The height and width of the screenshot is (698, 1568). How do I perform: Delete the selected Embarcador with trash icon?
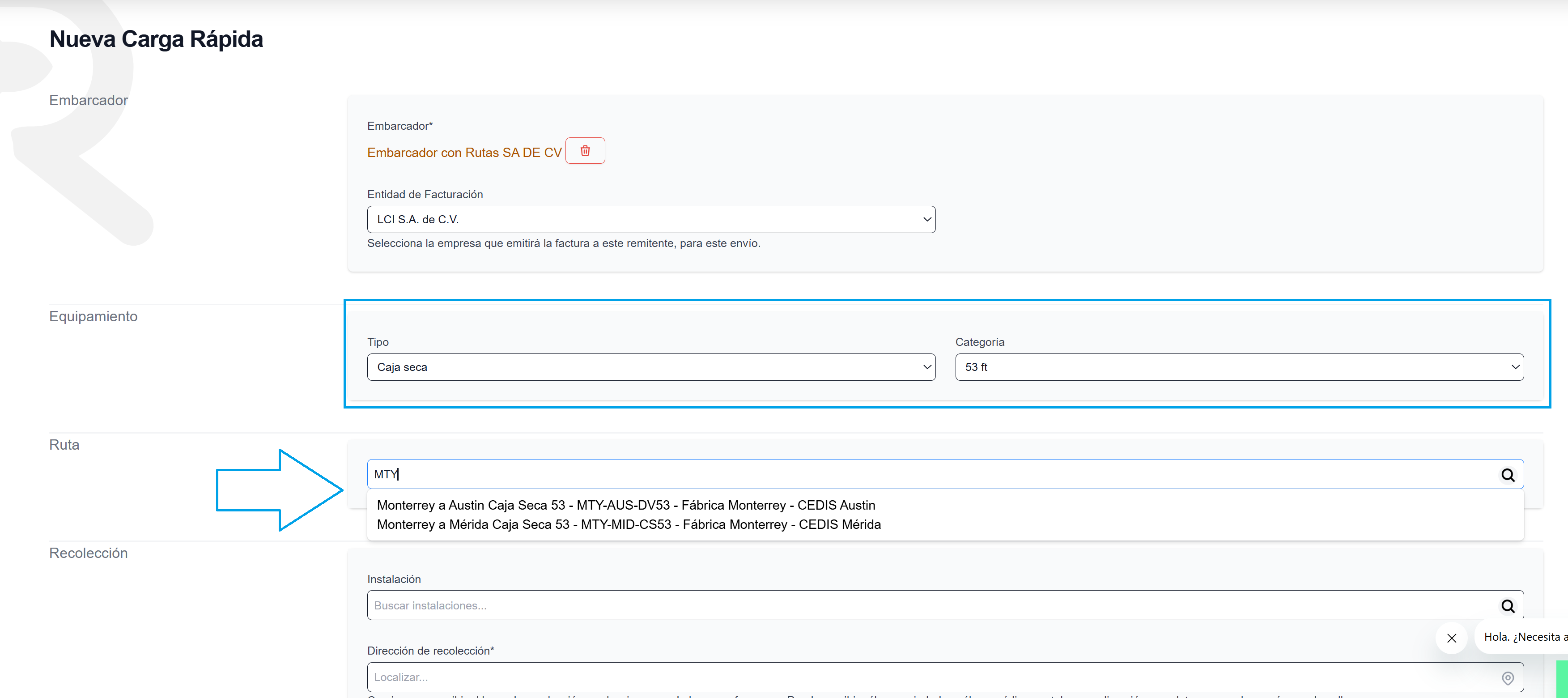[585, 150]
